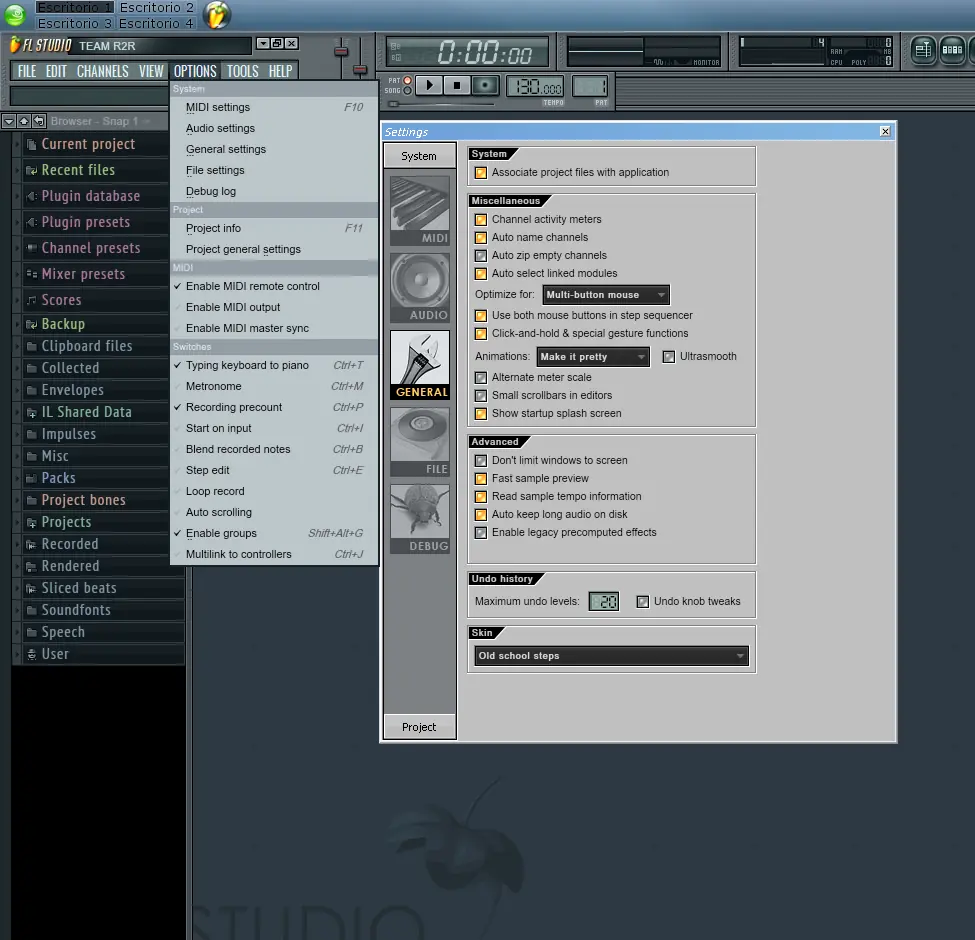The width and height of the screenshot is (975, 940).
Task: Click the Play transport button
Action: coord(429,85)
